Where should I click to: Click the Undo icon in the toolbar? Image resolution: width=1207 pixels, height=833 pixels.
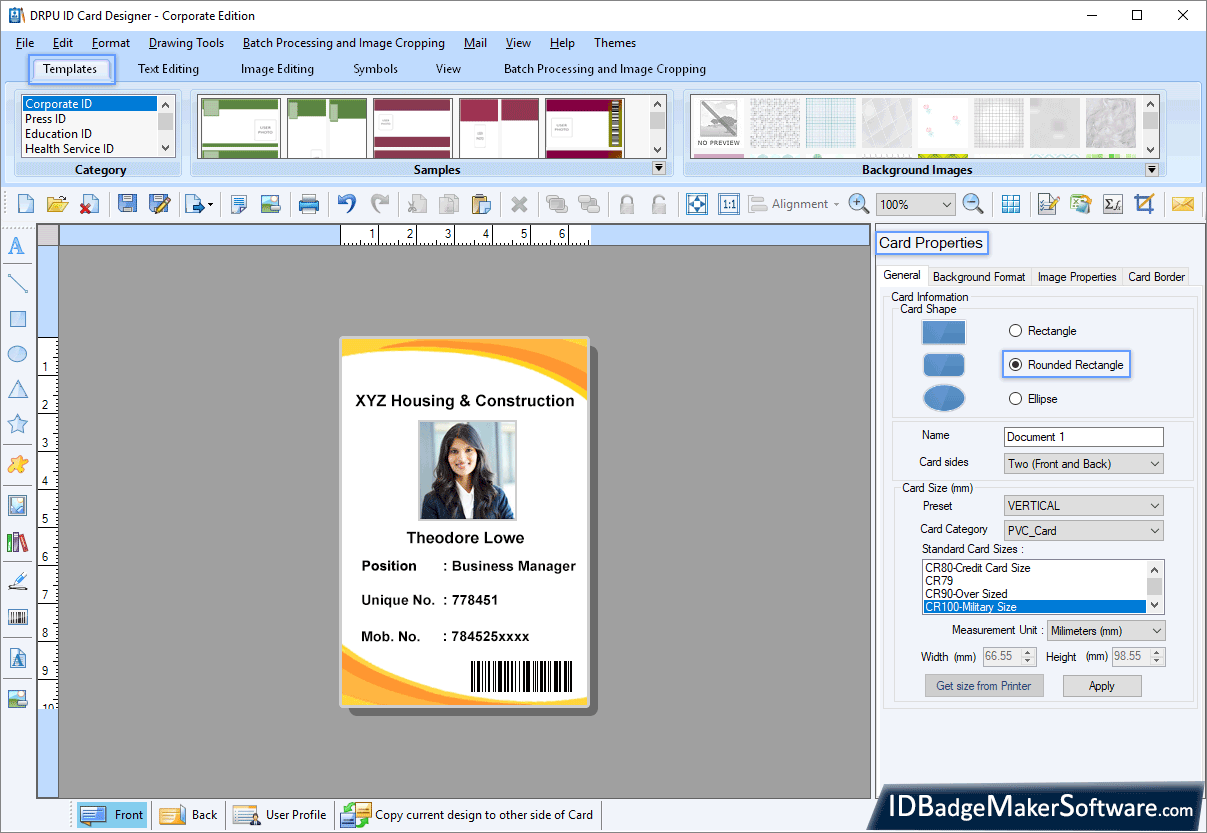[346, 203]
